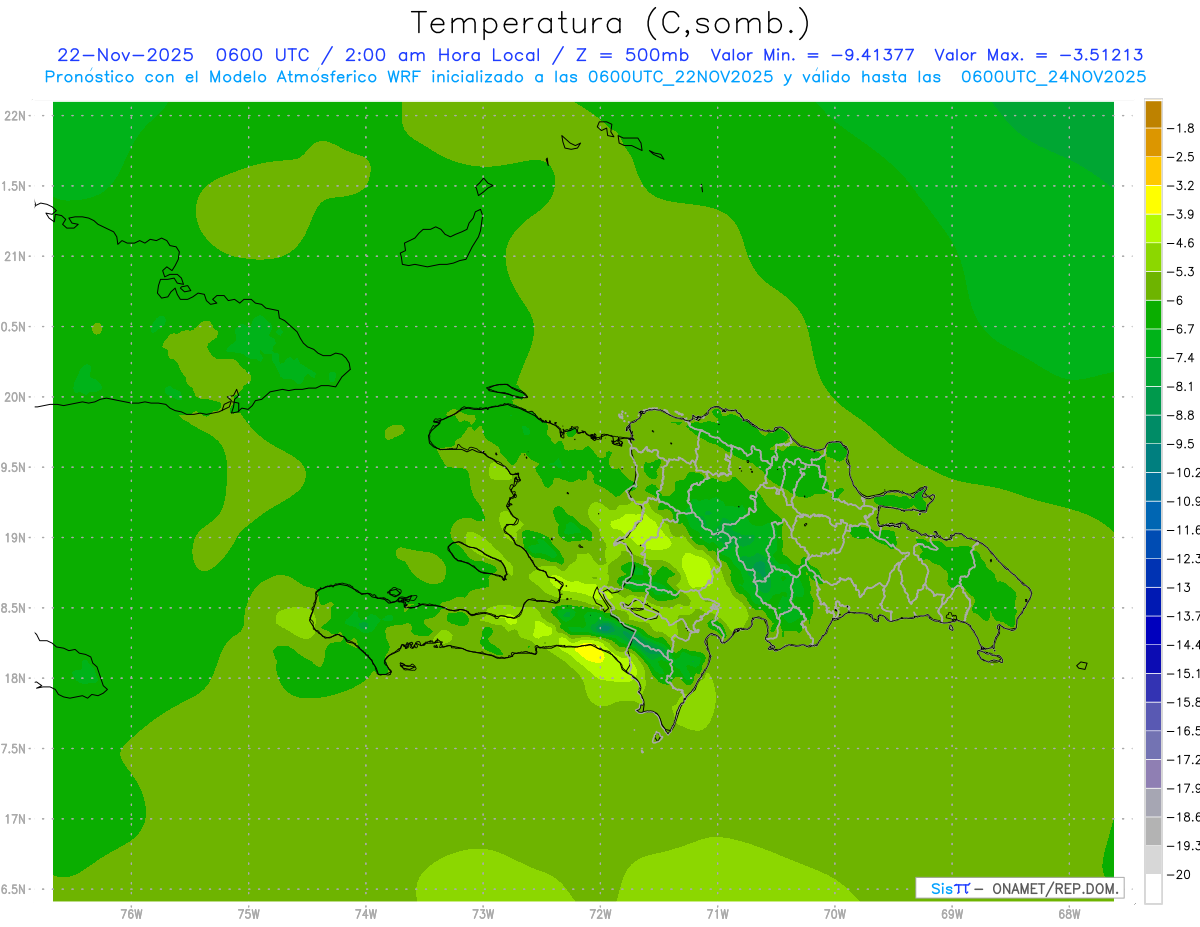
Task: Select '0600UTC_22NOV2025' initialization time text
Action: click(x=680, y=76)
